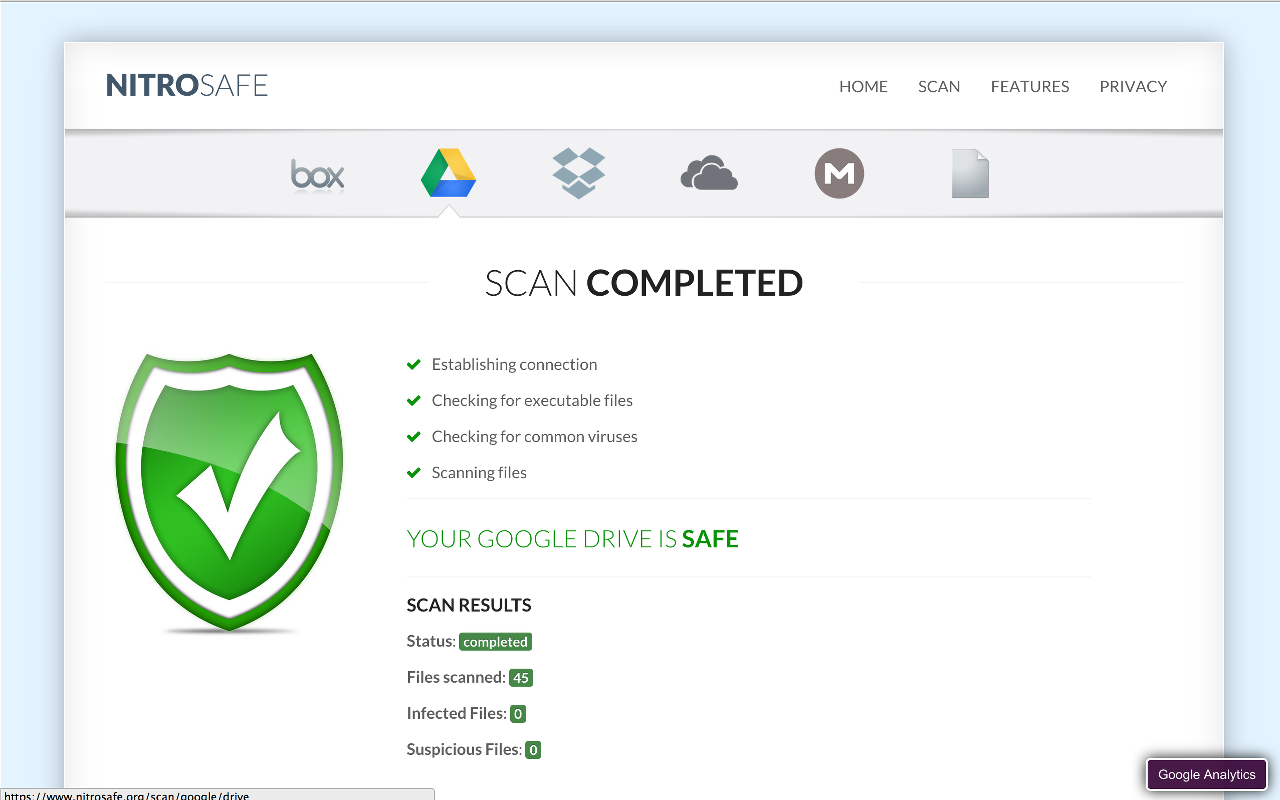Viewport: 1280px width, 800px height.
Task: Navigate to the FEATURES page
Action: pyautogui.click(x=1030, y=87)
